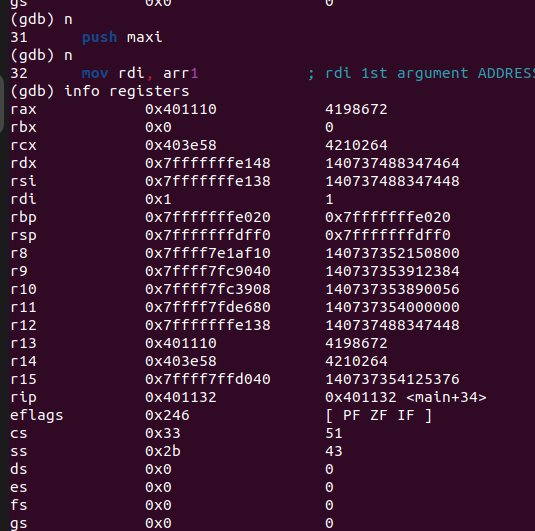This screenshot has height=531, width=535.
Task: Click the 'push maxi' source line
Action: point(122,37)
